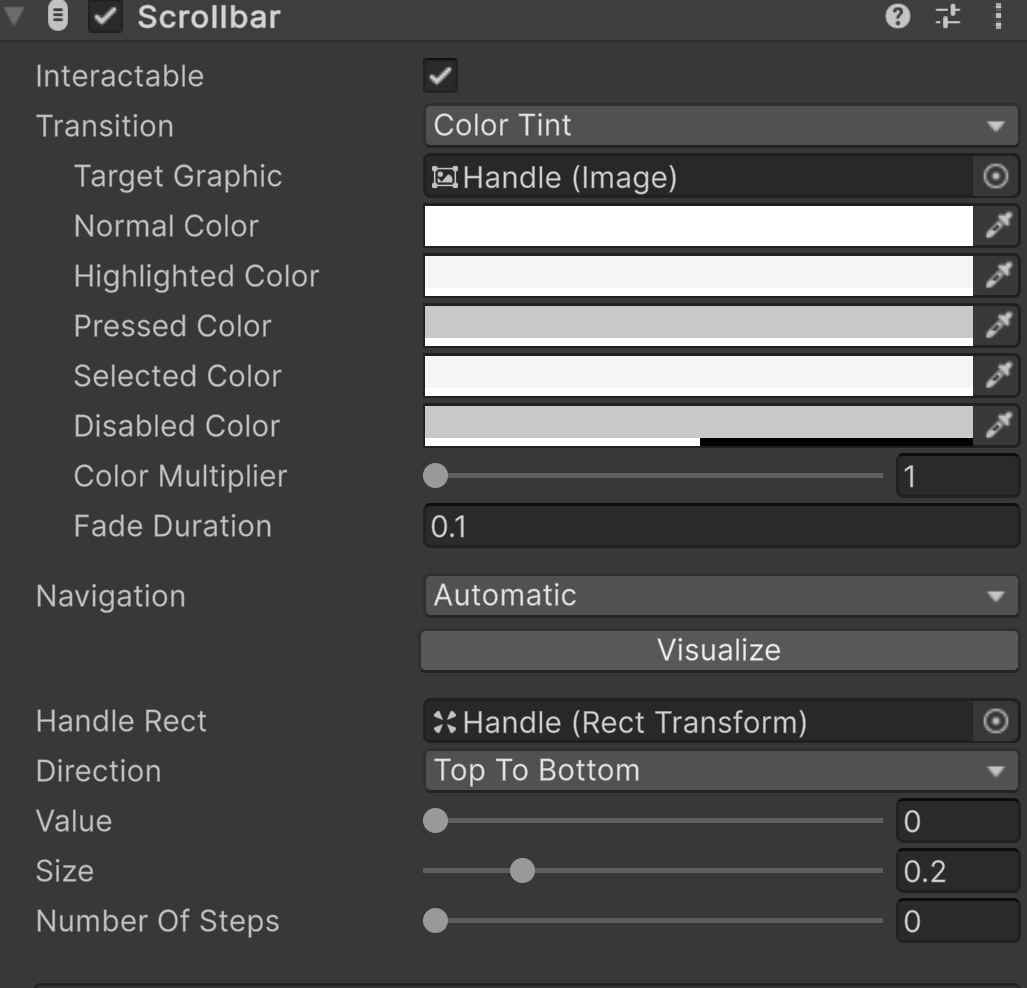Click the Color Multiplier value field
The width and height of the screenshot is (1027, 988).
pyautogui.click(x=958, y=476)
